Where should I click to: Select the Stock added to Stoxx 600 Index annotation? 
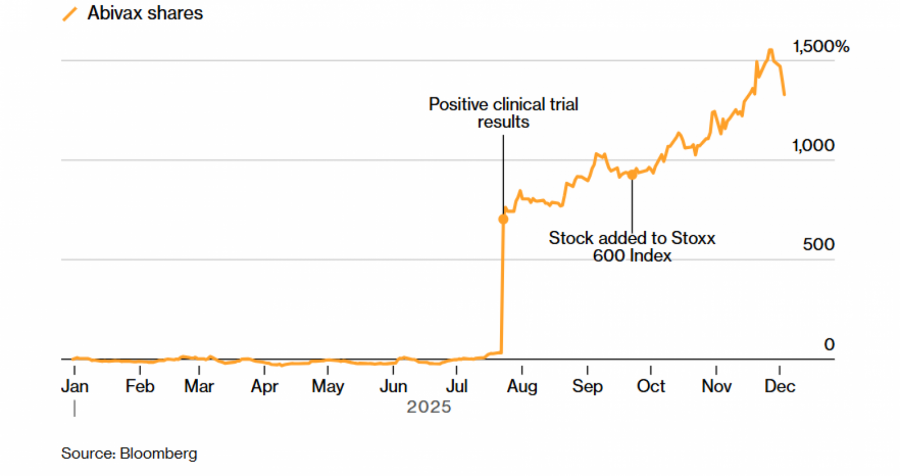pyautogui.click(x=634, y=247)
